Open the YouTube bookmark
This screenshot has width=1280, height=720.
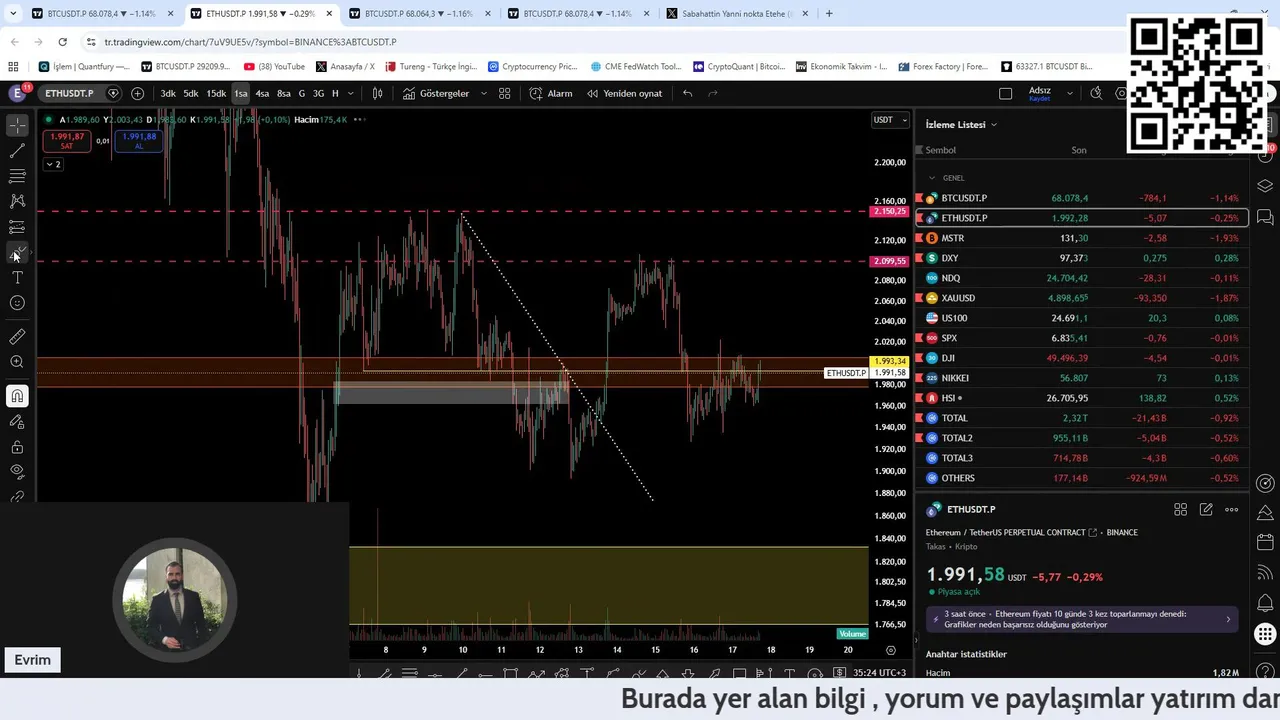point(274,67)
